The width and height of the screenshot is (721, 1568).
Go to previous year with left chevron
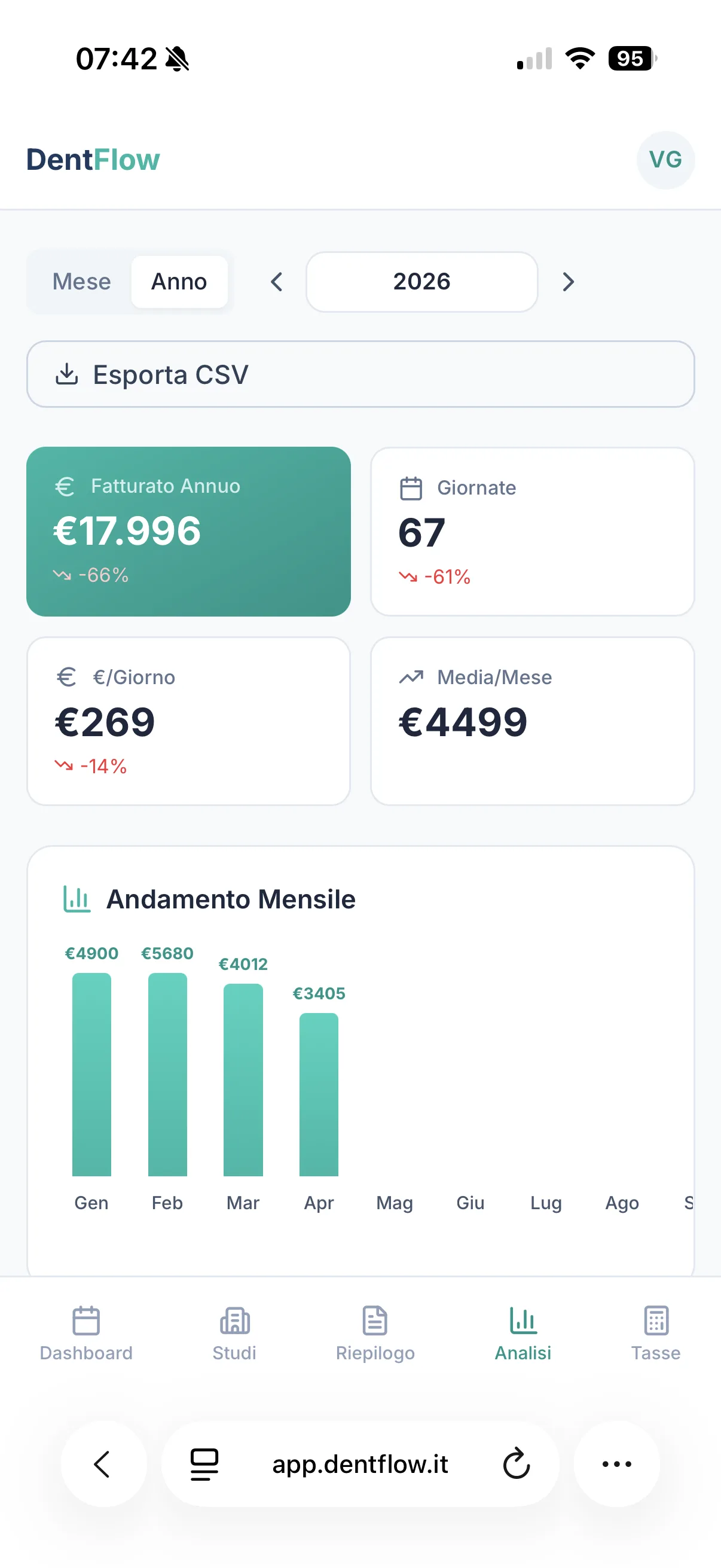point(276,282)
